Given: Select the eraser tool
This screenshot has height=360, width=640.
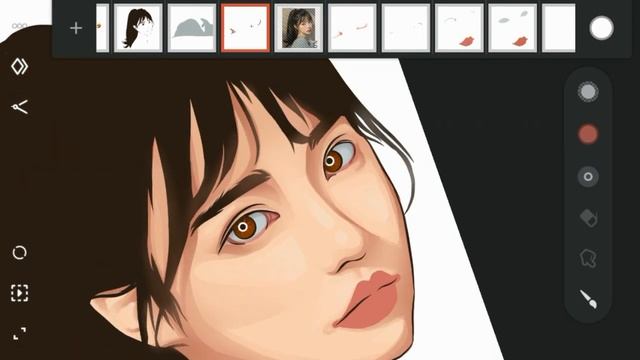Looking at the screenshot, I should 589,218.
